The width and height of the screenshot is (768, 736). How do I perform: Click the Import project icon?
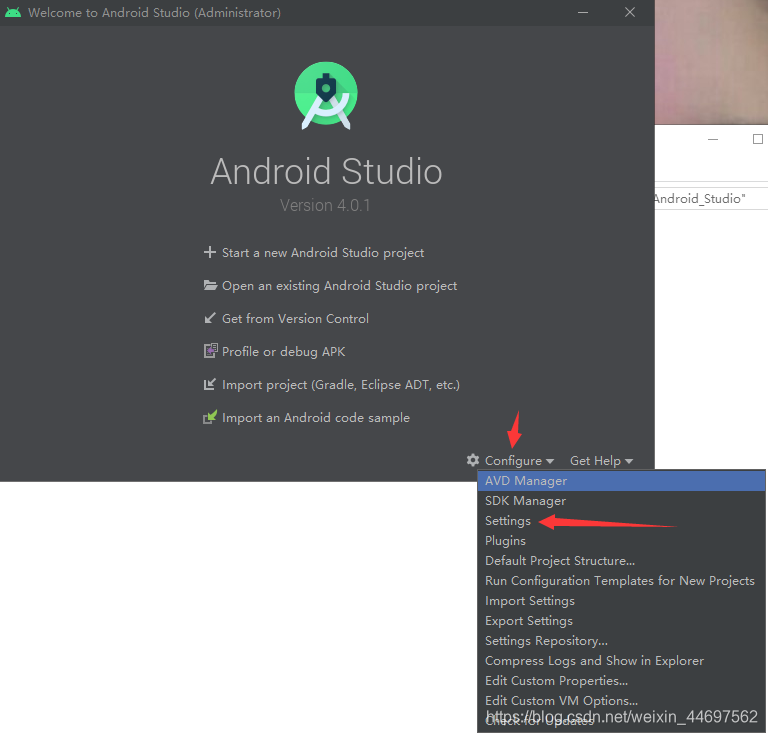pos(210,384)
